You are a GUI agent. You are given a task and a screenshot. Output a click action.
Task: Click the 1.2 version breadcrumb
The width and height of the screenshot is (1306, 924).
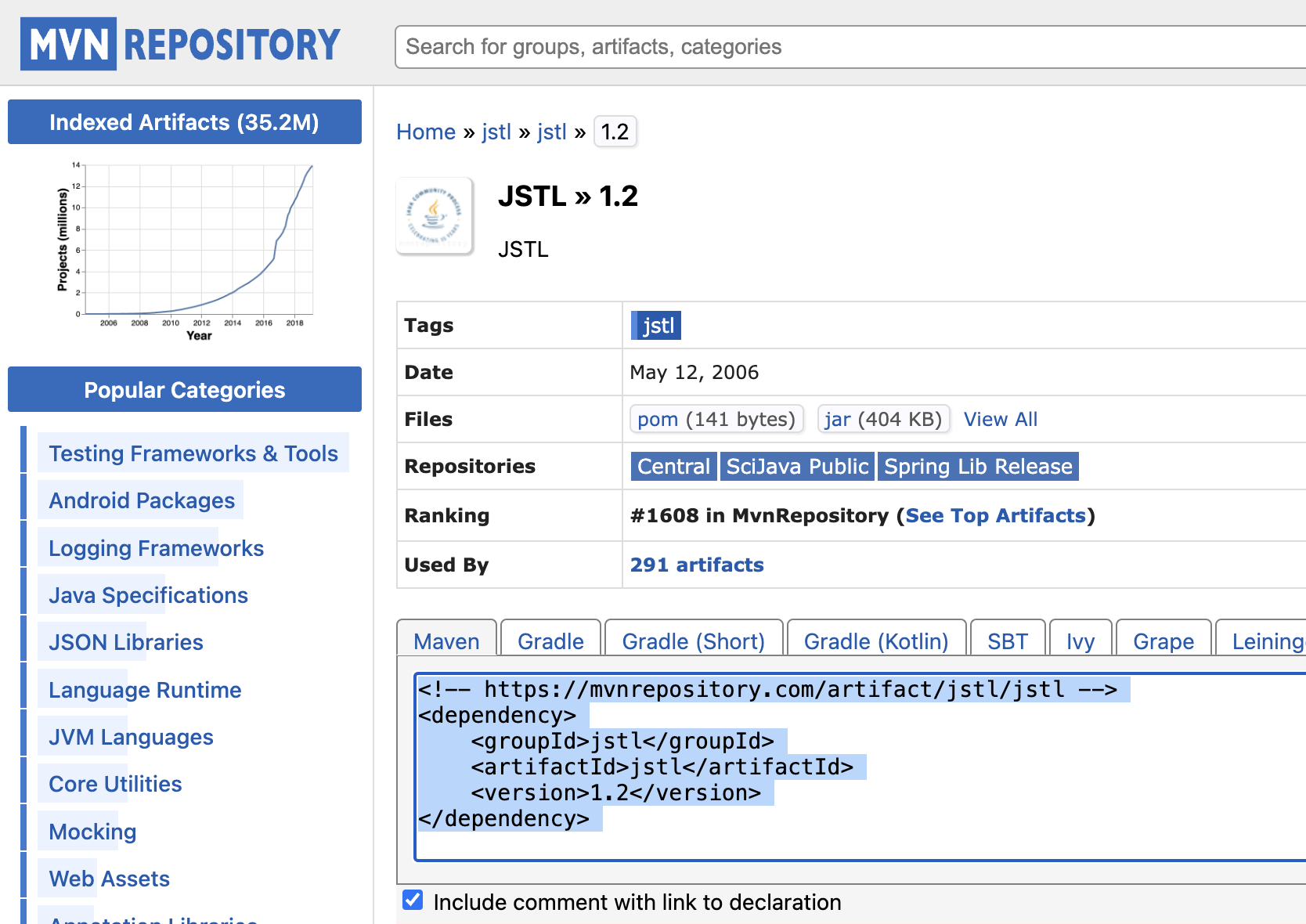(x=615, y=132)
